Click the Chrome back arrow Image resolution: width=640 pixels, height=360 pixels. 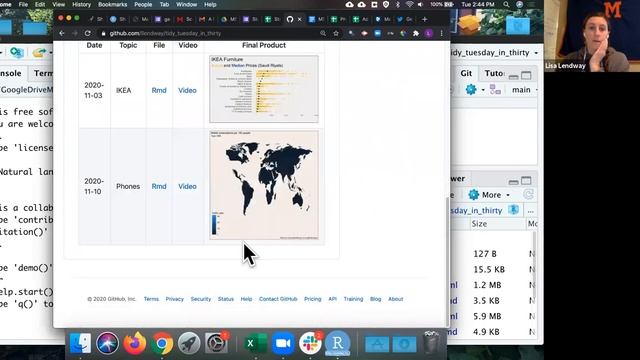(x=62, y=33)
